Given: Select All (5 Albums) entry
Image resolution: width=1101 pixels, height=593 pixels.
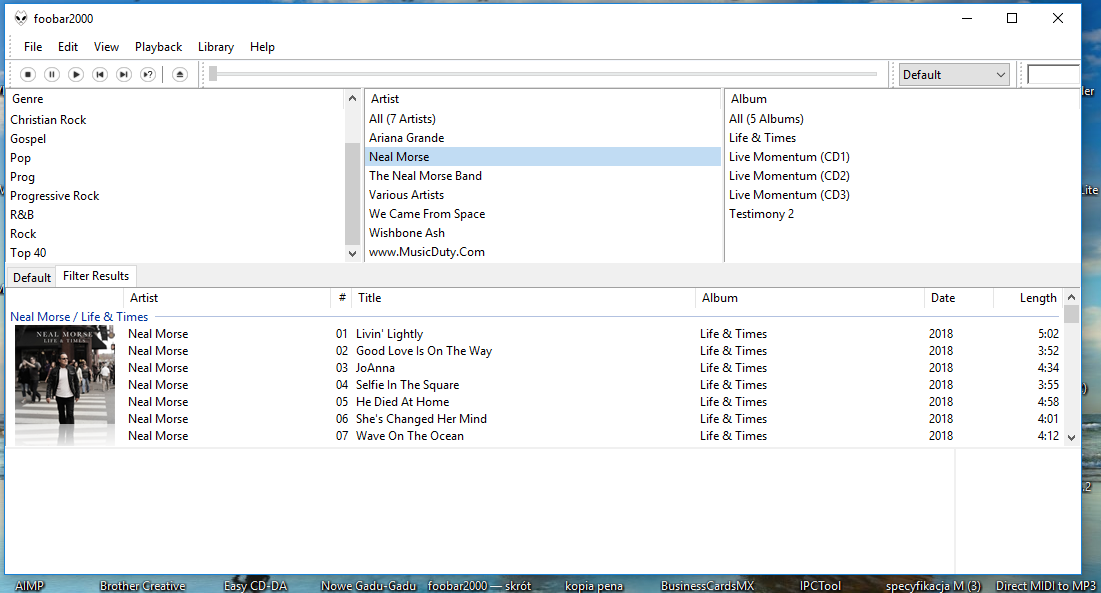Looking at the screenshot, I should click(x=902, y=119).
